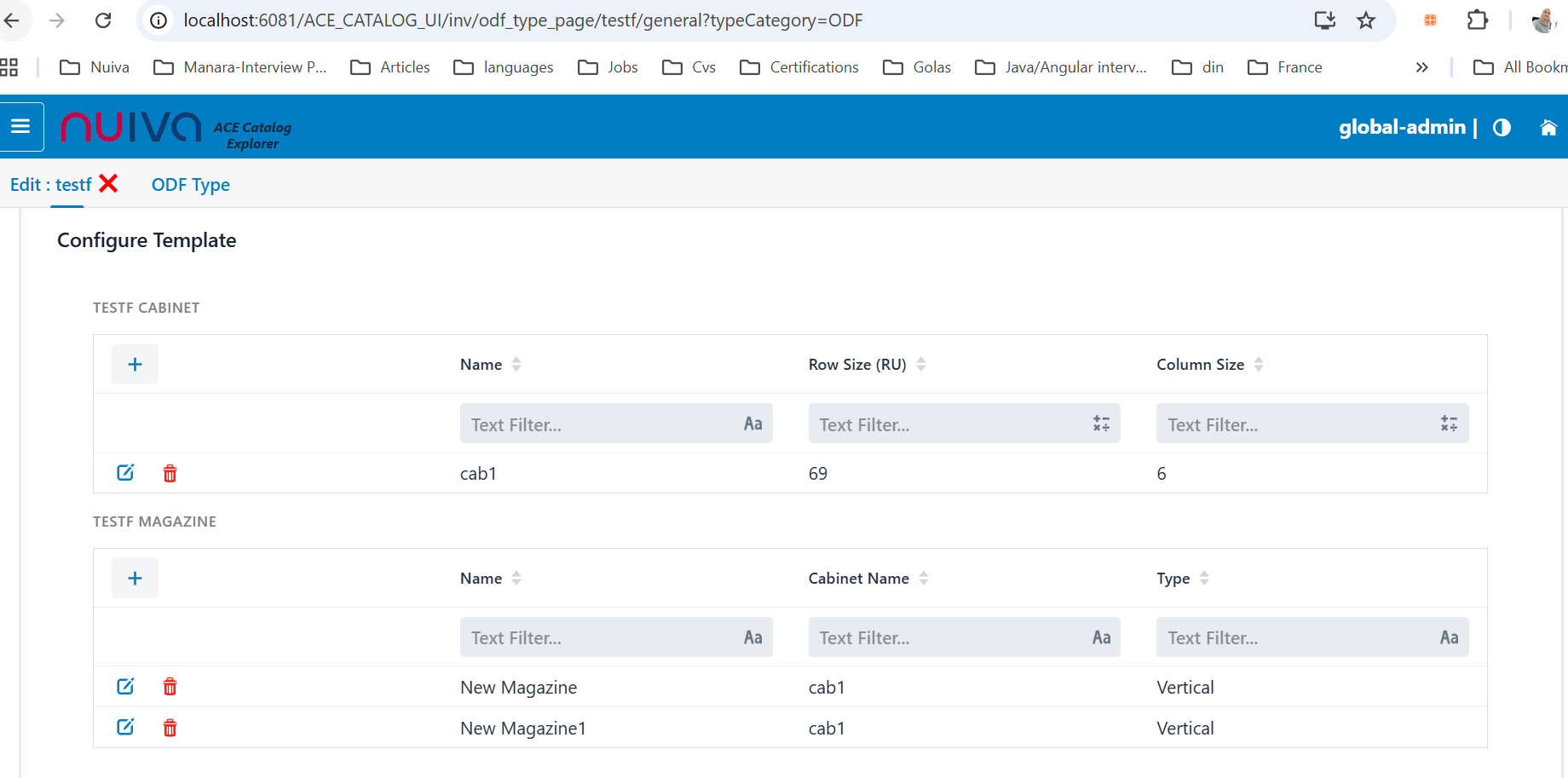Edit the New Magazine row
This screenshot has width=1568, height=778.
125,687
